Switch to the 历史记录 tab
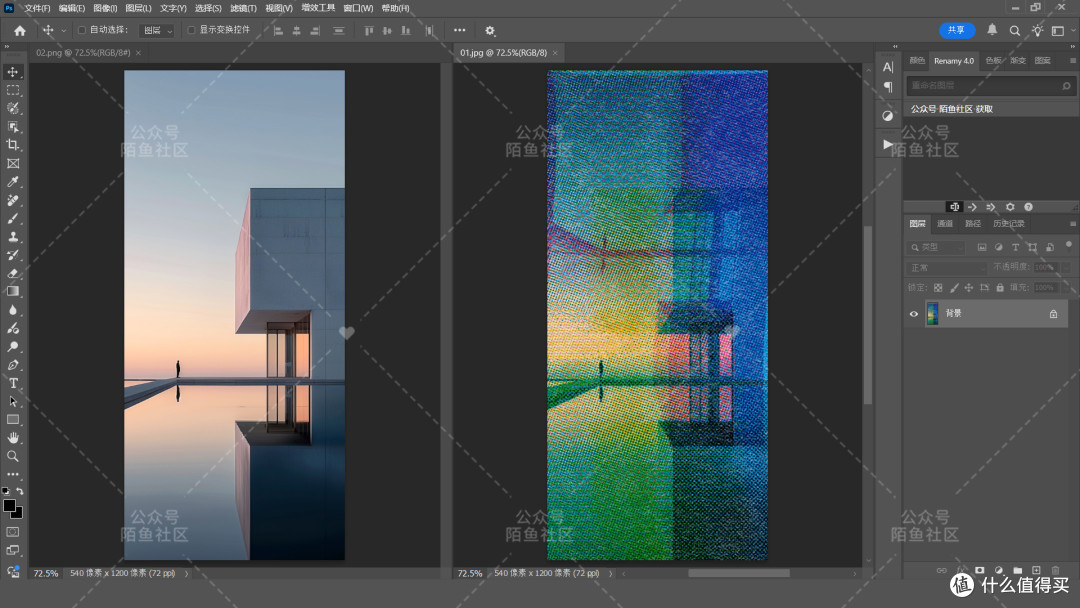This screenshot has height=608, width=1080. tap(1008, 224)
